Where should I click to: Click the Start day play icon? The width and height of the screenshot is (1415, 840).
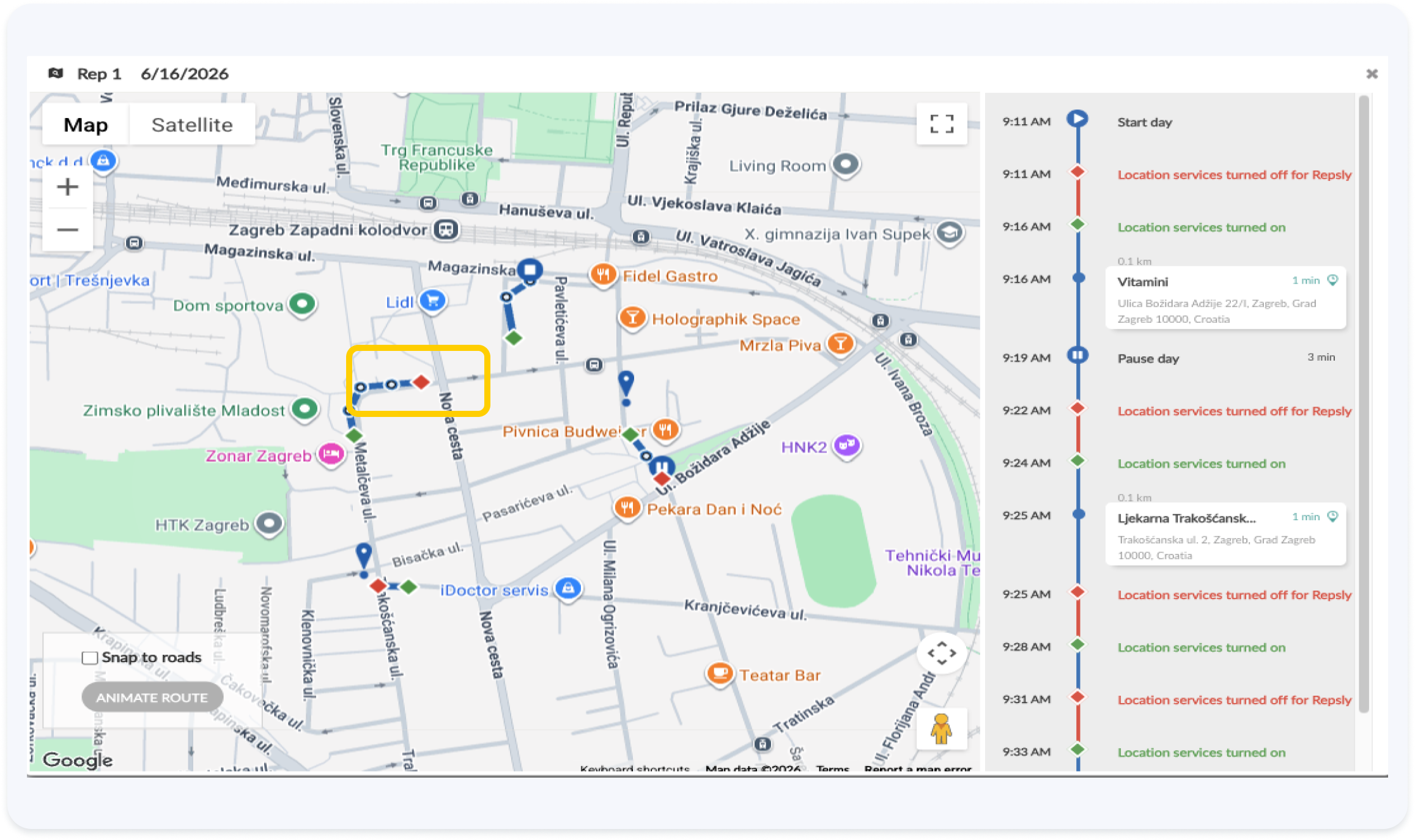[x=1077, y=119]
